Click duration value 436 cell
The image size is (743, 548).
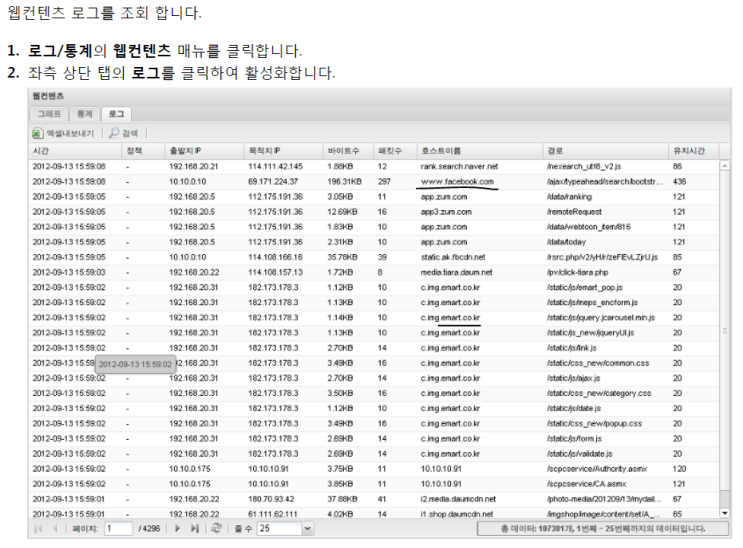(679, 182)
